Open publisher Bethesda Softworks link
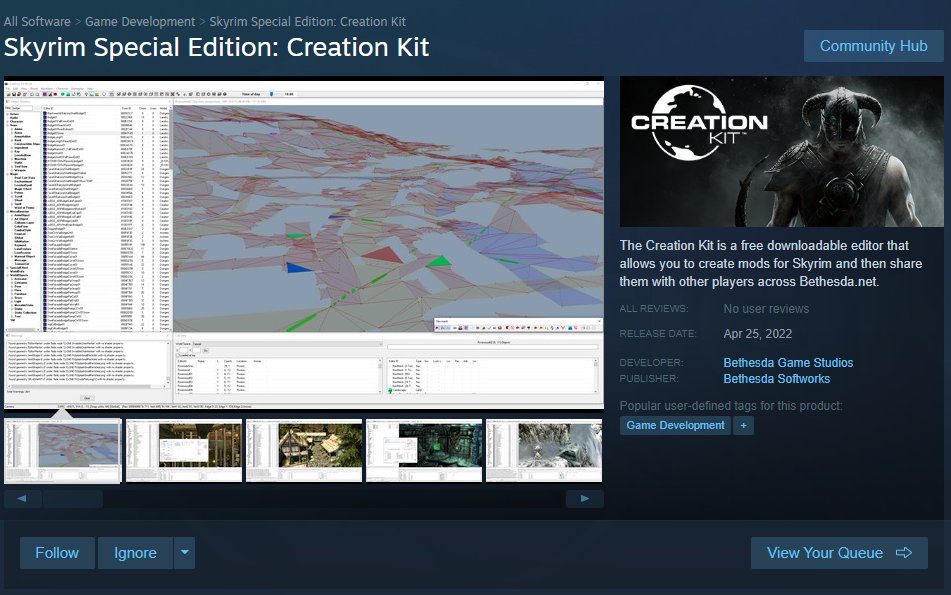This screenshot has width=951, height=595. (x=776, y=378)
